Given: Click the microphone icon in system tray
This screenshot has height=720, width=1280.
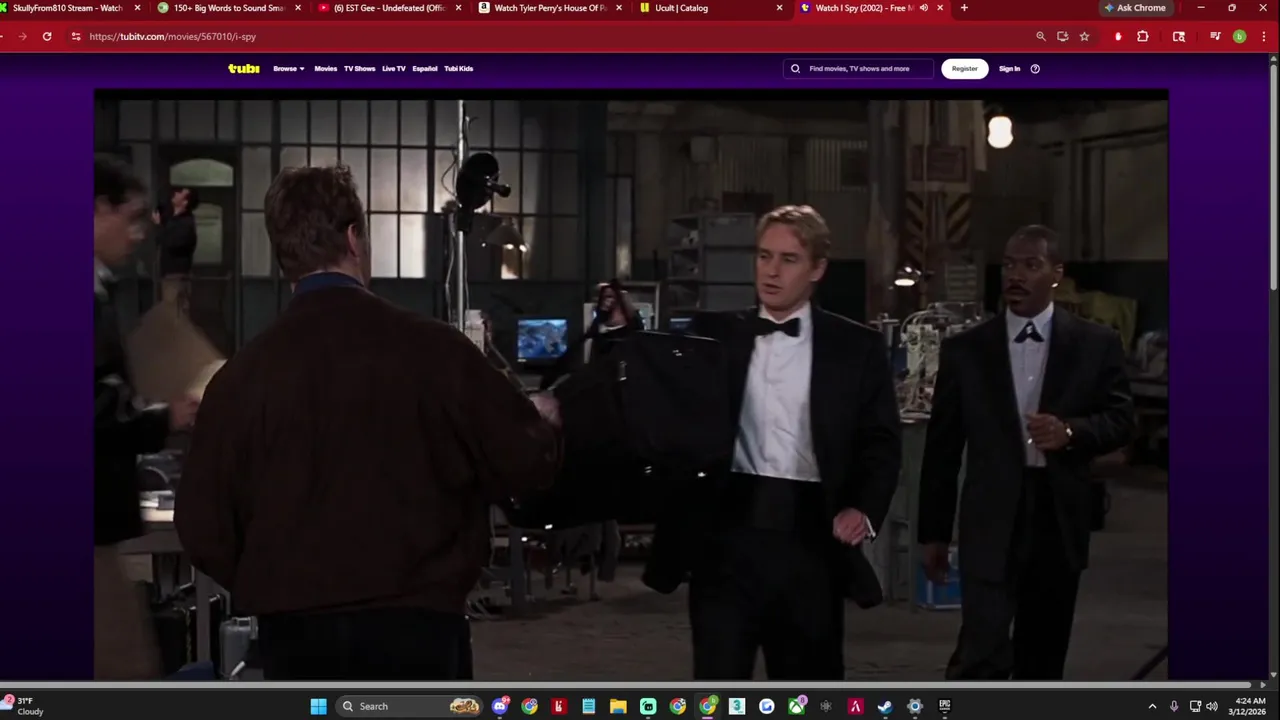Looking at the screenshot, I should pos(1174,706).
